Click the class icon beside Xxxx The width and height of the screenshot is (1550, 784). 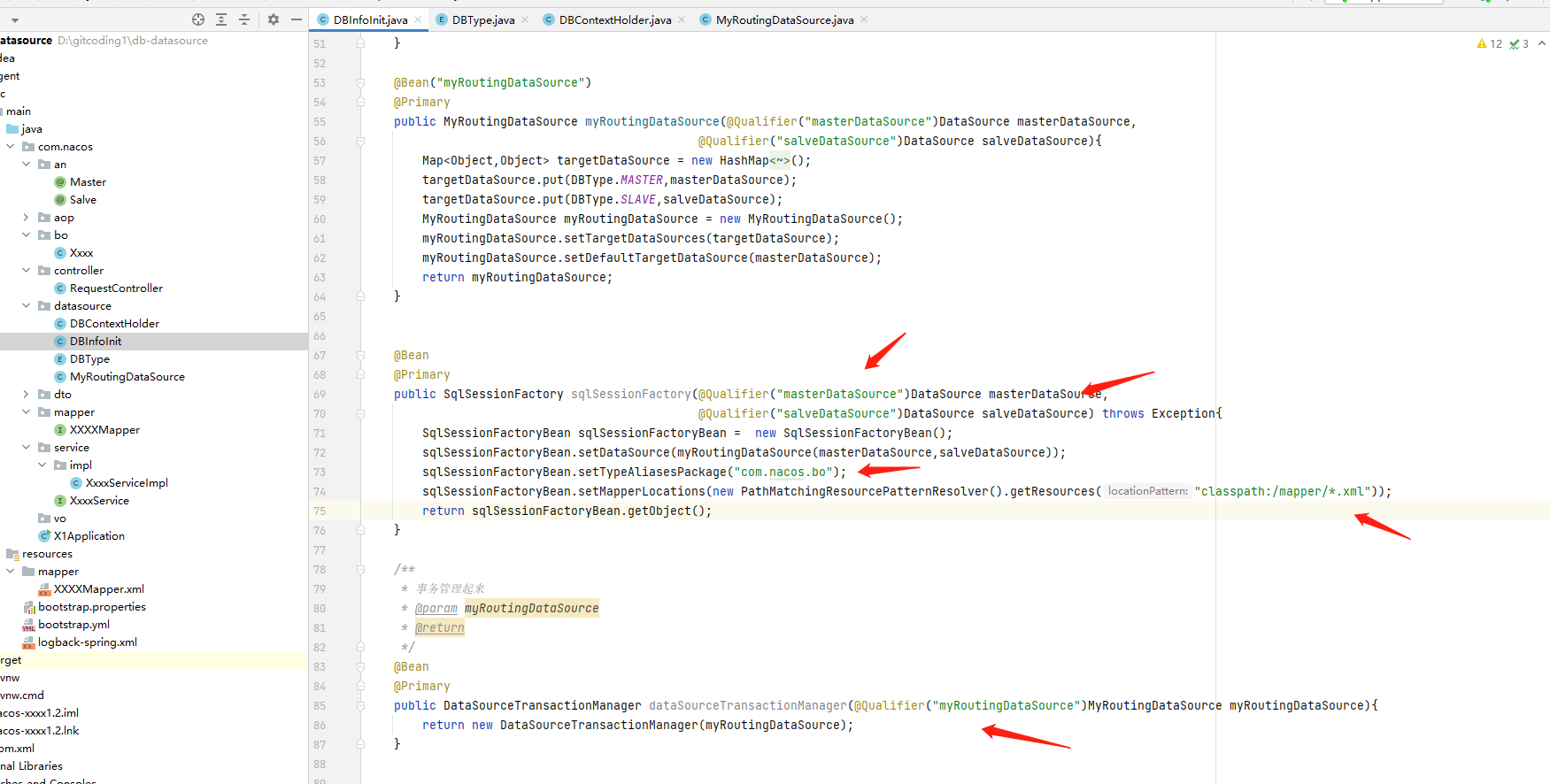pyautogui.click(x=60, y=253)
